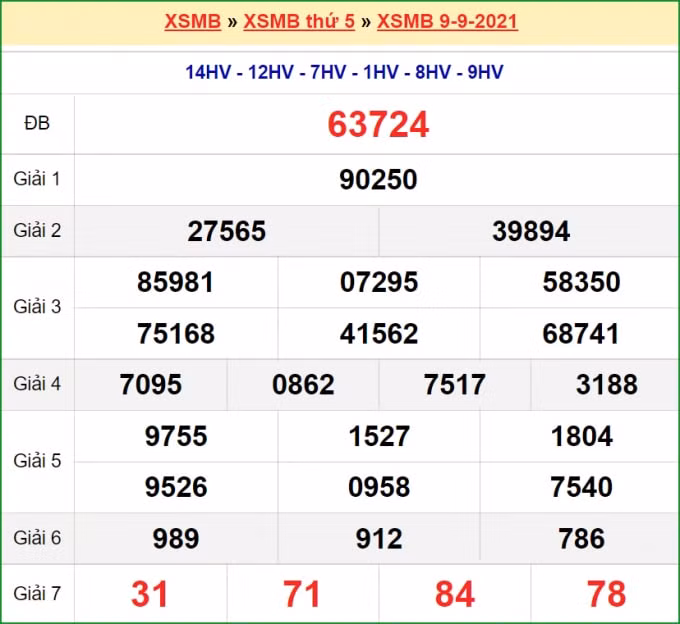
Task: Select fourth prize number 7517
Action: point(454,385)
